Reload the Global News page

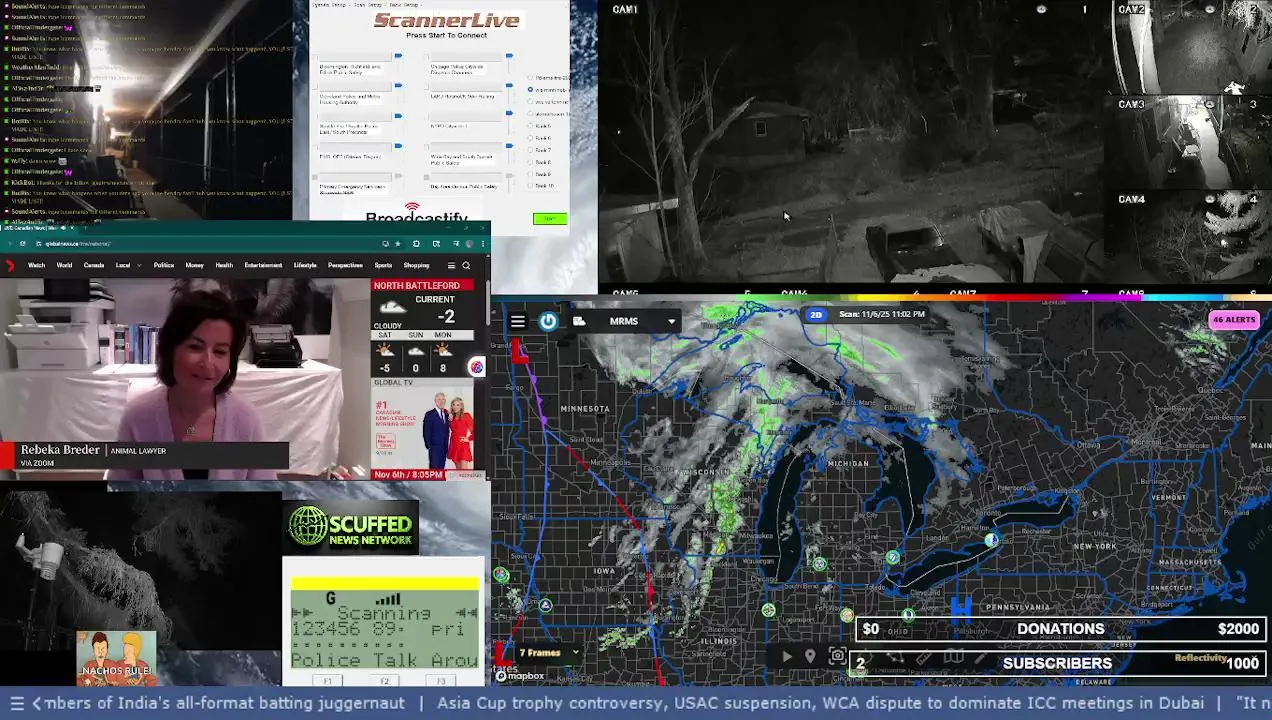pos(23,244)
